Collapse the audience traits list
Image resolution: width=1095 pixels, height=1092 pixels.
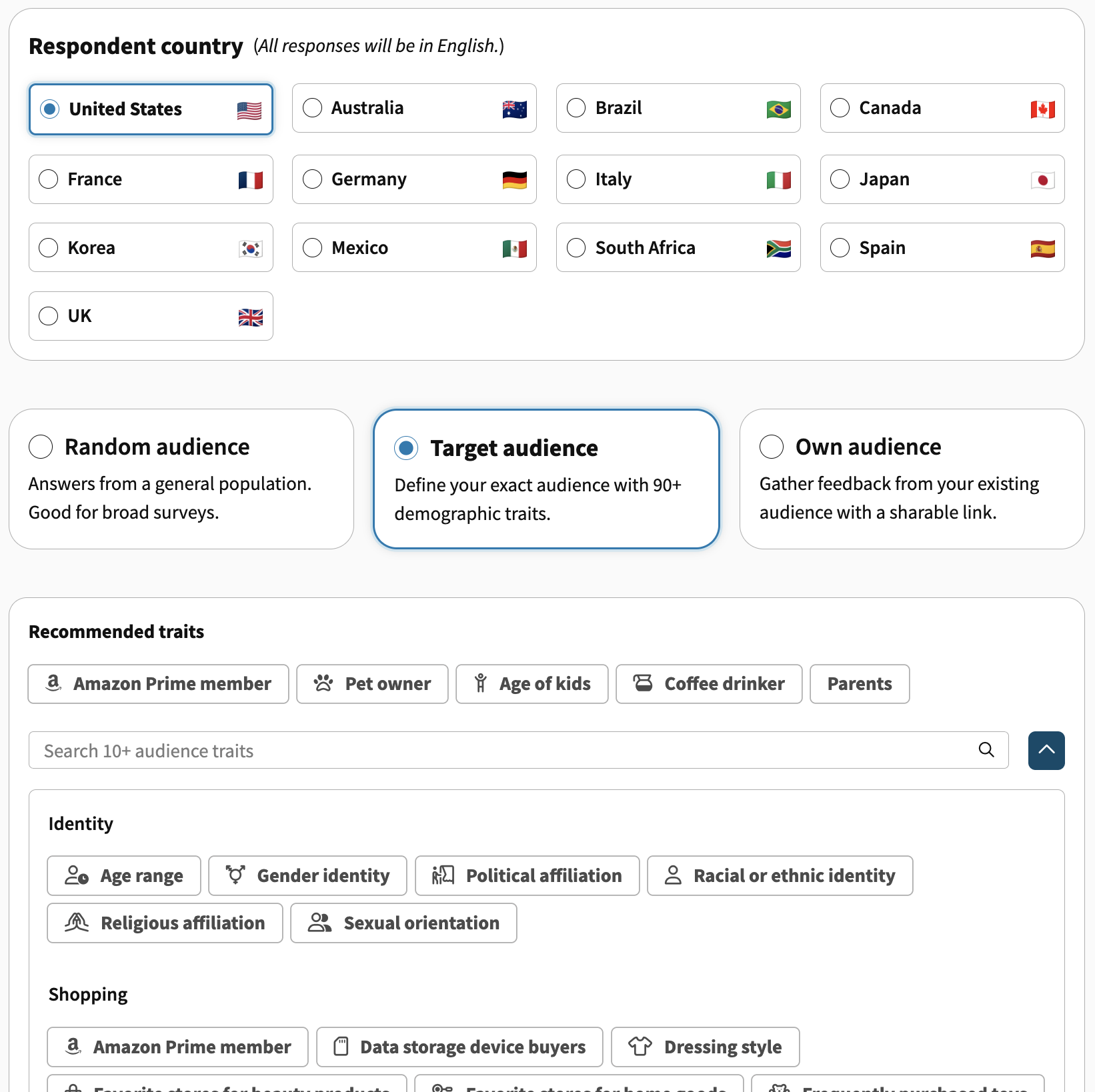pos(1046,750)
